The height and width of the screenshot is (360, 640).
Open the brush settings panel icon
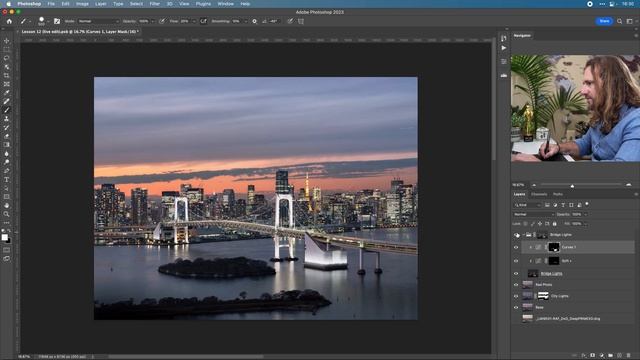57,21
